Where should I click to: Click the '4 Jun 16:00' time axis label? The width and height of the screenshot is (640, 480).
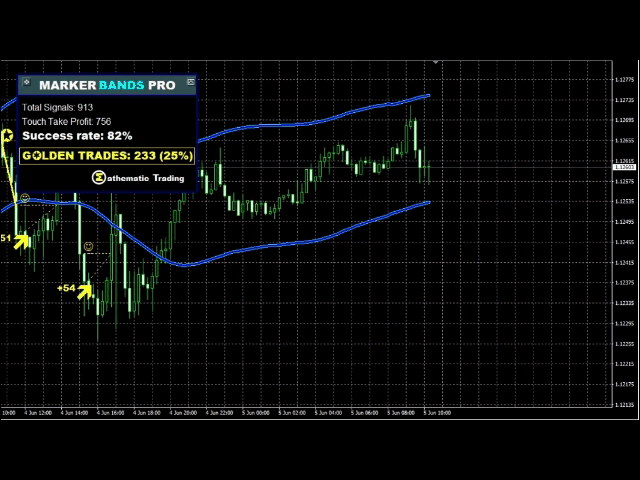pos(111,413)
